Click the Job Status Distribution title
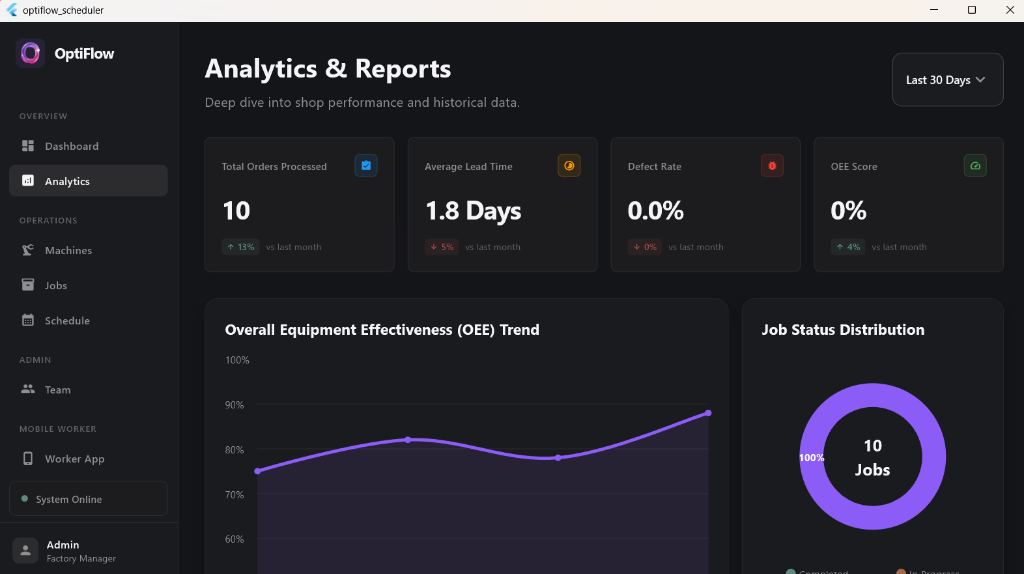This screenshot has height=574, width=1024. pyautogui.click(x=843, y=330)
